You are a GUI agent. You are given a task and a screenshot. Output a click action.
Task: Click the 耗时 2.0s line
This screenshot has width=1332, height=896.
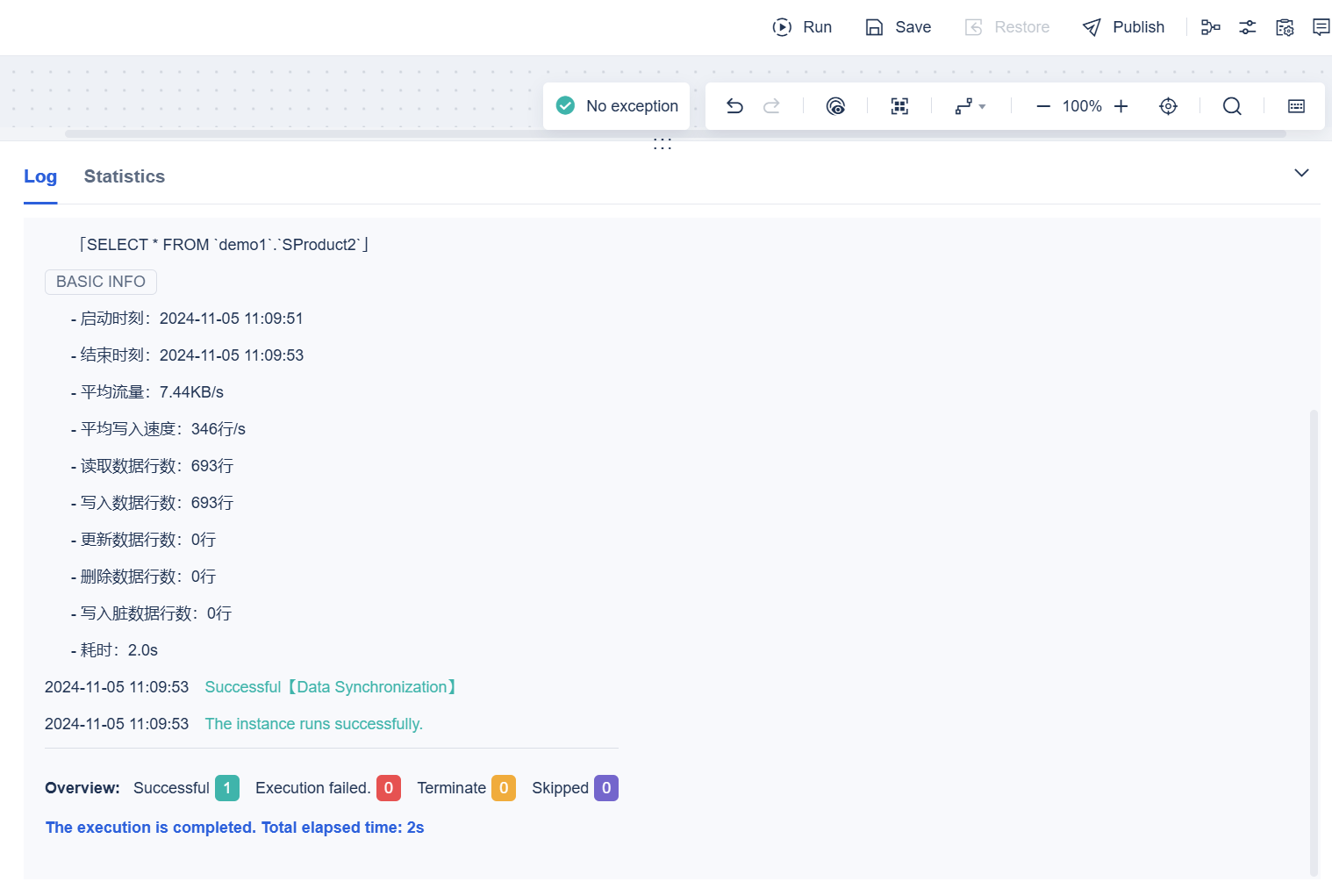point(114,650)
